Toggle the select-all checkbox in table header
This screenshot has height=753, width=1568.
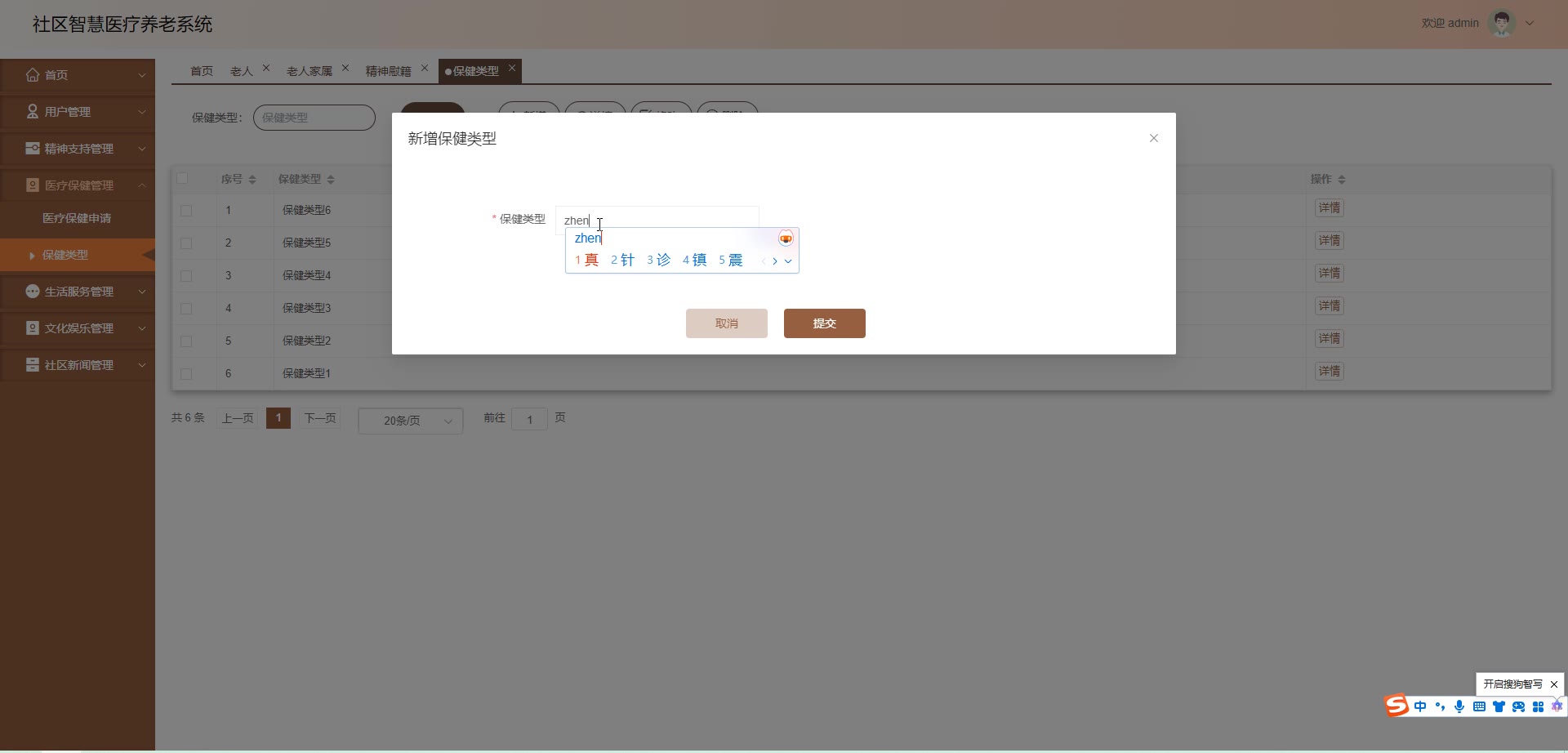tap(182, 179)
